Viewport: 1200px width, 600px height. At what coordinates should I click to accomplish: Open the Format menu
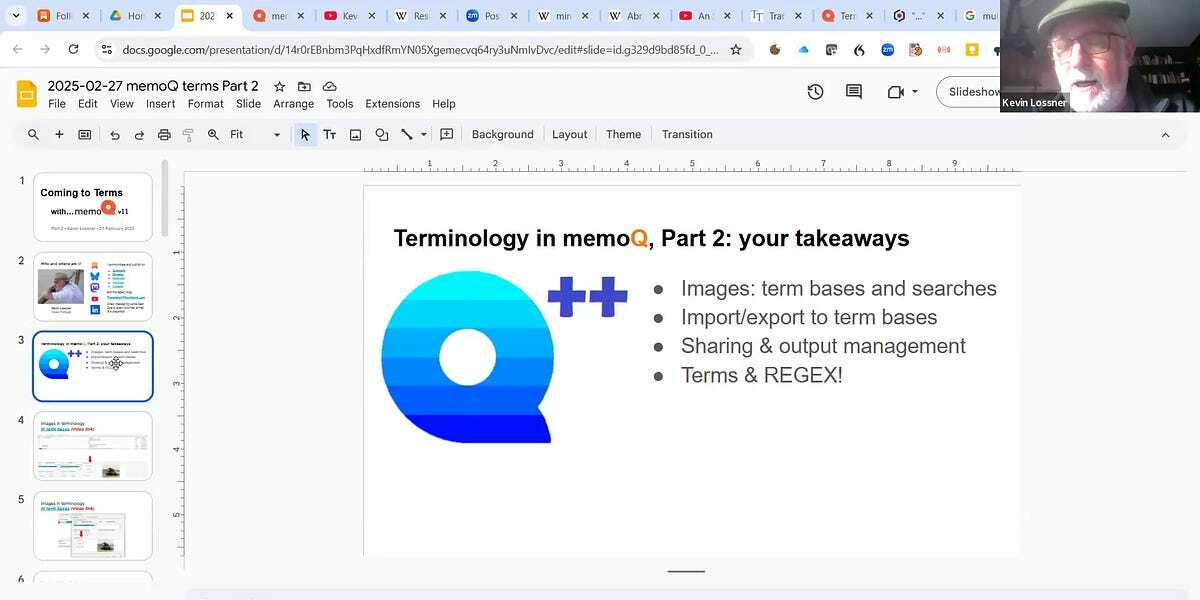(206, 104)
